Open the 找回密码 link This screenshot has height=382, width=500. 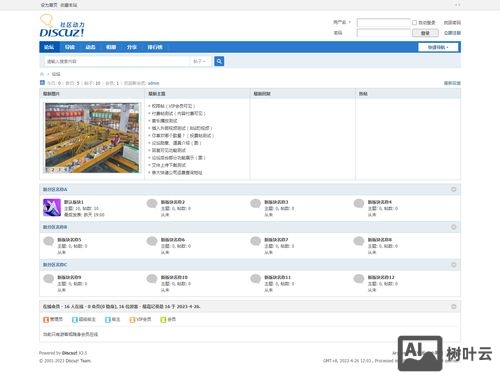[x=452, y=23]
